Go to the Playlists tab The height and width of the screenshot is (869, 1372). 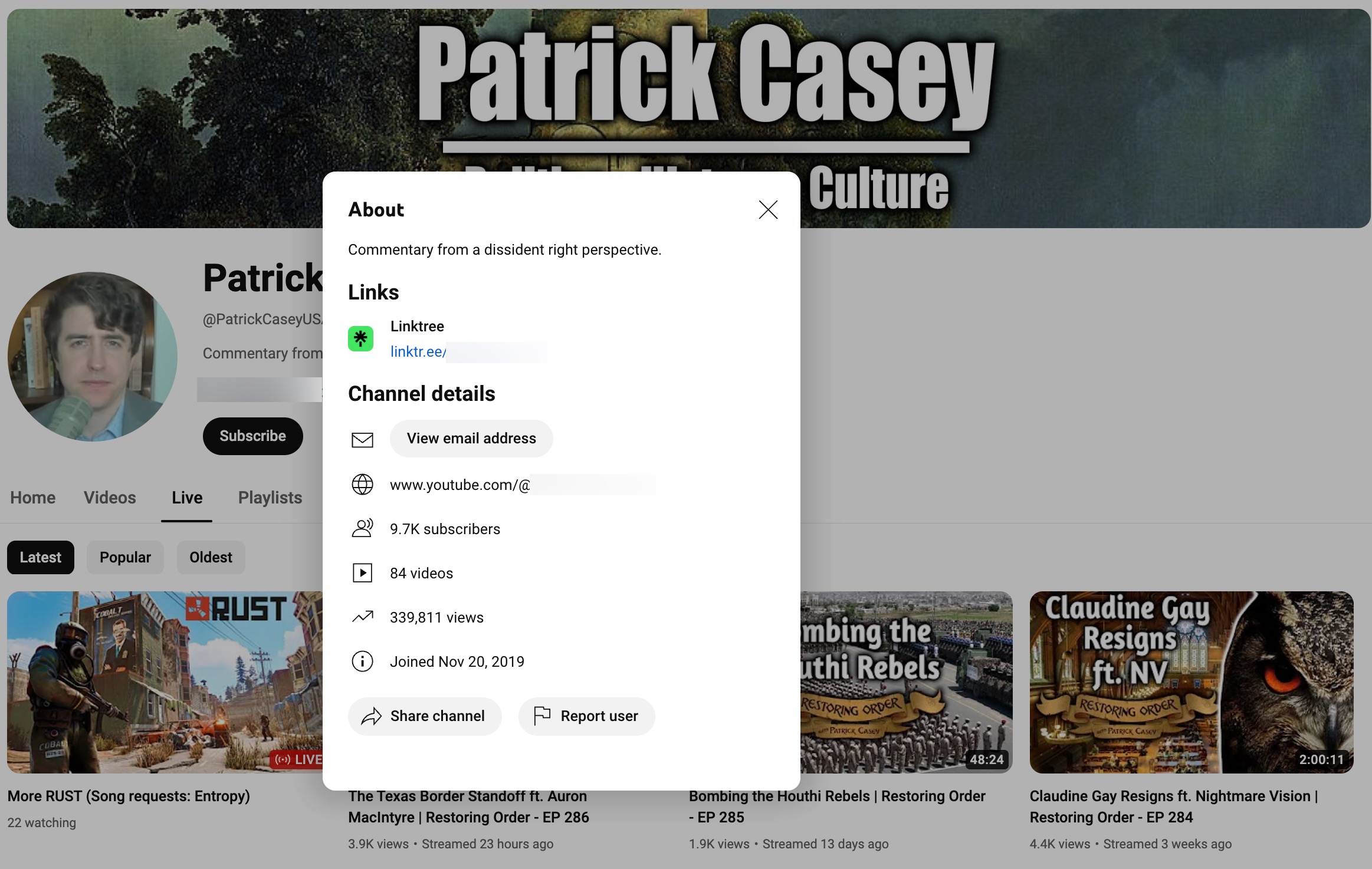[270, 498]
